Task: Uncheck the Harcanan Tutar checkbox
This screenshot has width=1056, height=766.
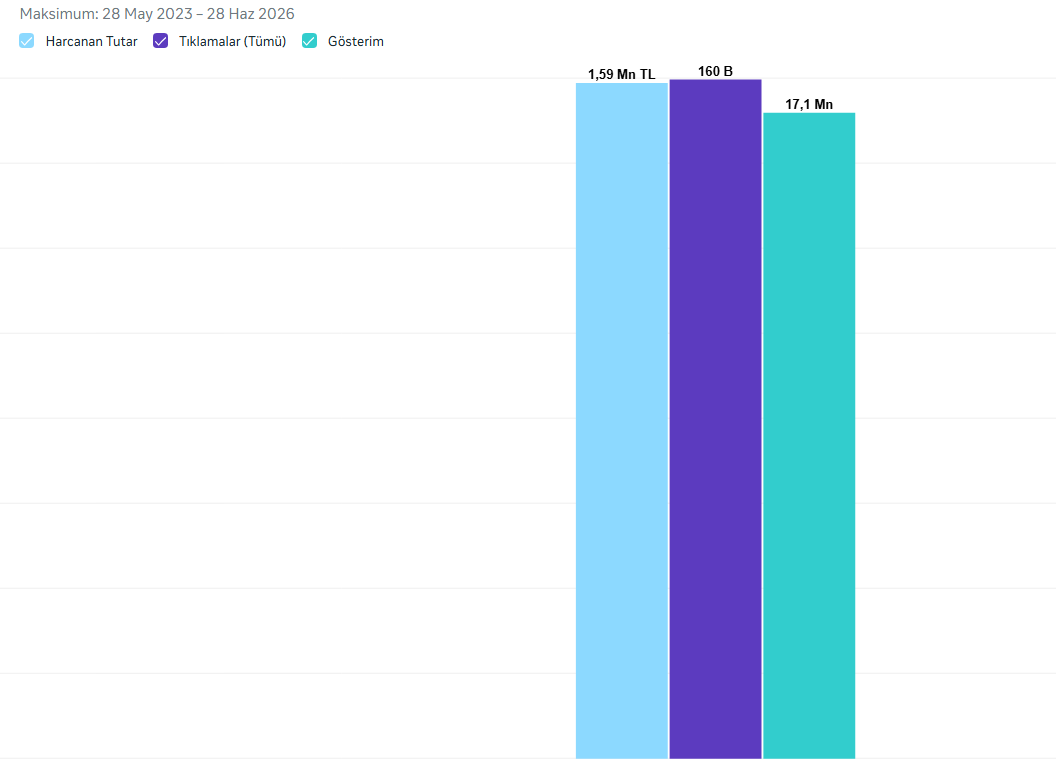Action: point(27,41)
